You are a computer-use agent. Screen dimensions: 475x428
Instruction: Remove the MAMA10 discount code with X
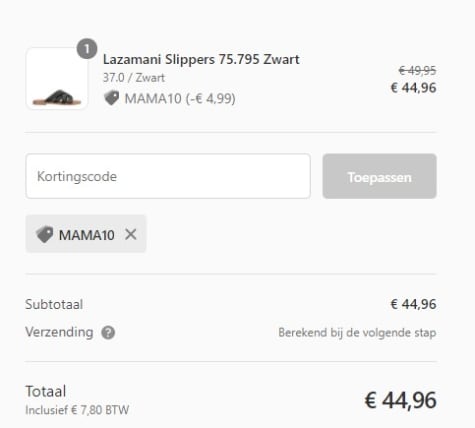tap(131, 234)
